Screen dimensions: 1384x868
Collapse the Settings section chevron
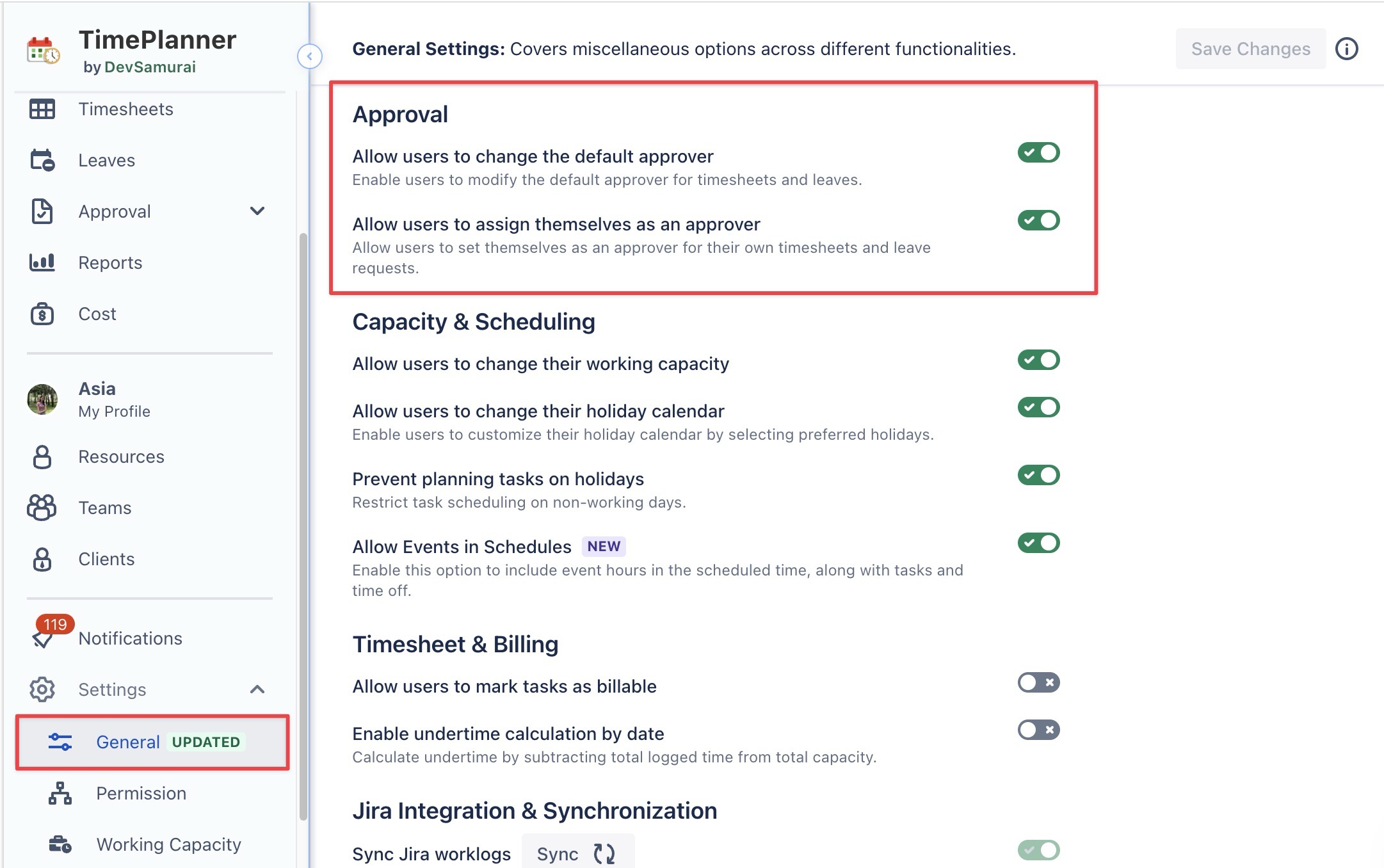(x=257, y=689)
